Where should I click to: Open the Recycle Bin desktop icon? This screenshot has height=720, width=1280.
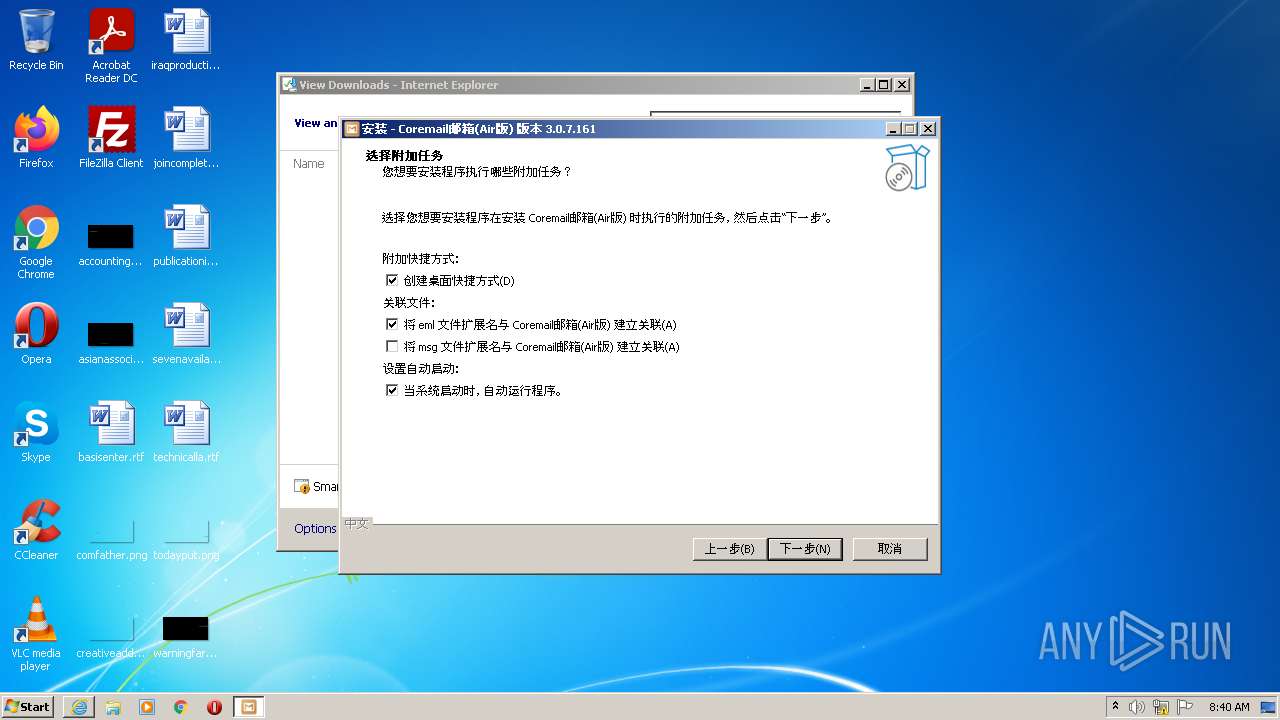pyautogui.click(x=36, y=40)
